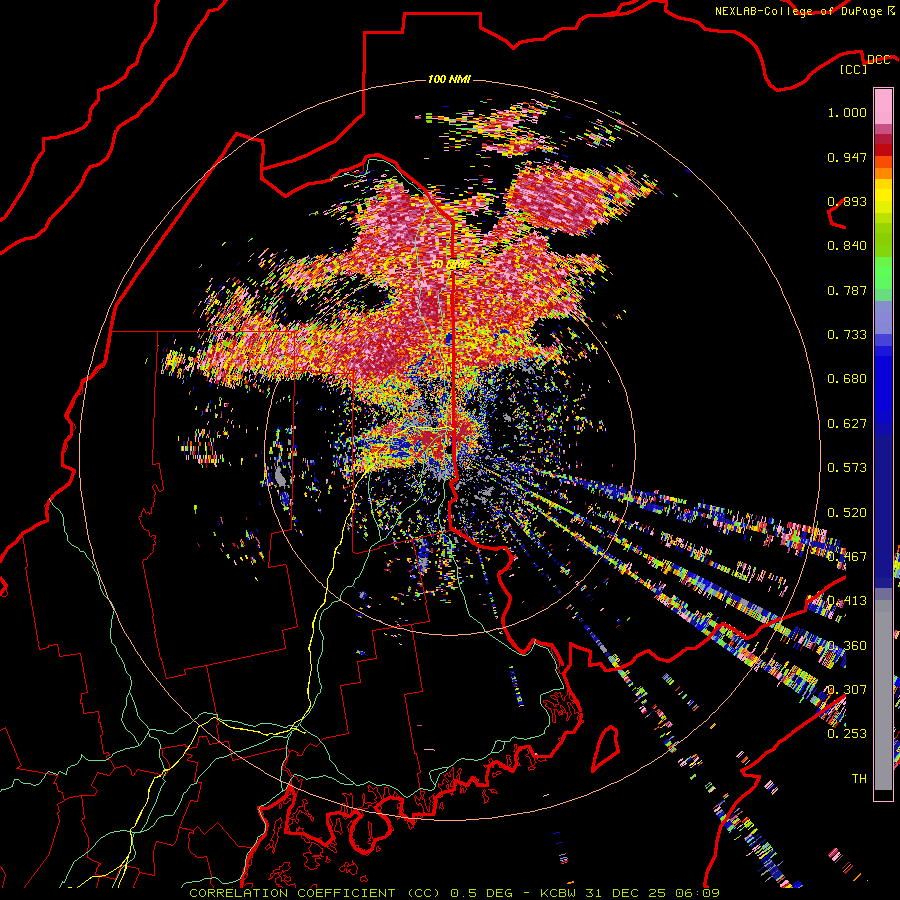The width and height of the screenshot is (900, 900).
Task: Click the 0.787 legend value
Action: click(x=847, y=290)
